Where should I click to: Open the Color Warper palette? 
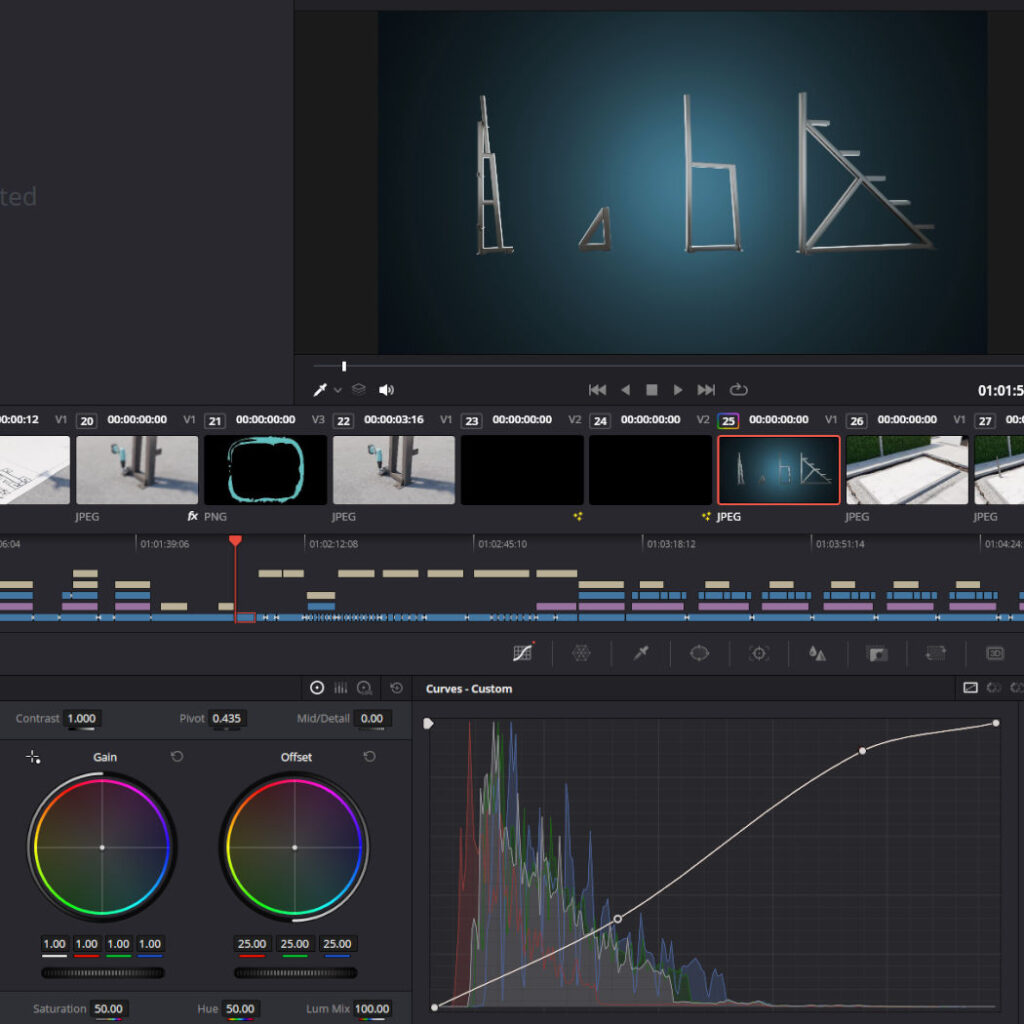point(581,653)
